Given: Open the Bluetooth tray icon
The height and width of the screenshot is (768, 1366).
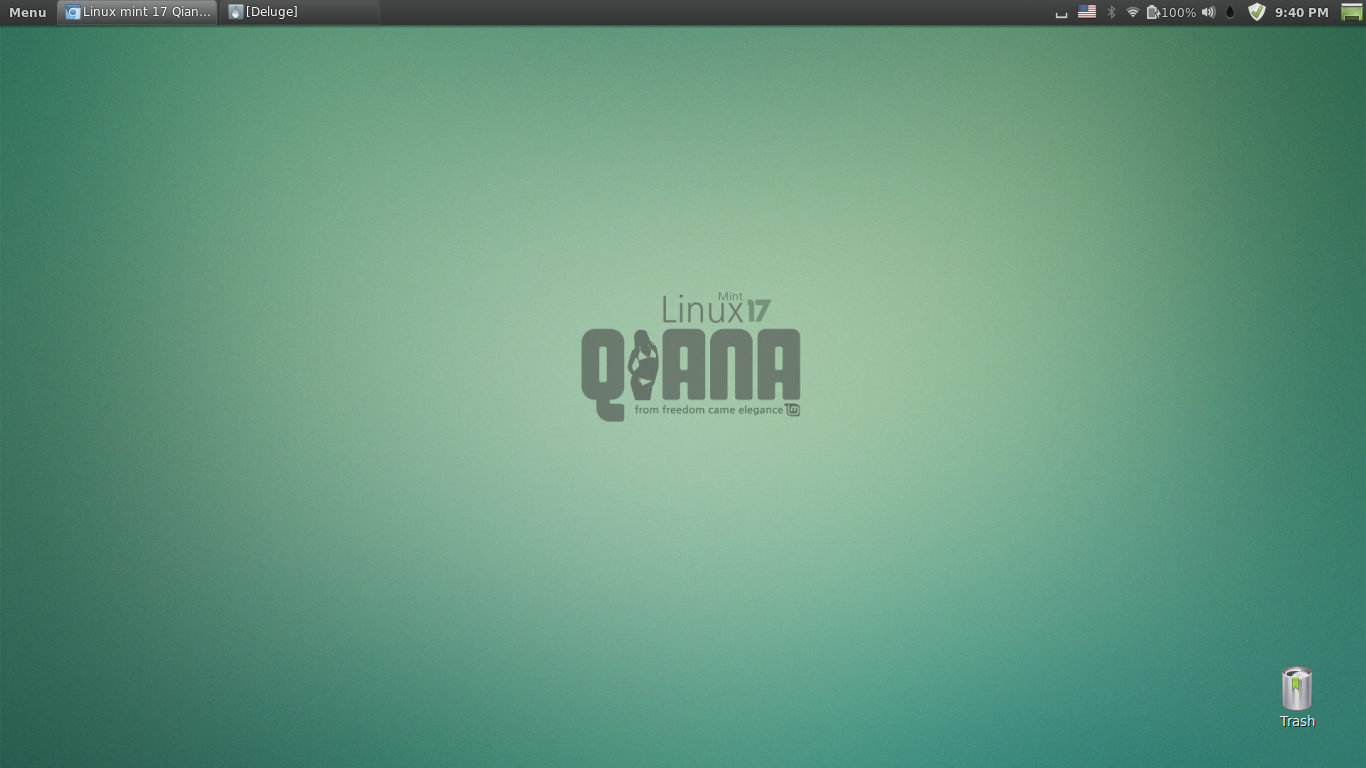Looking at the screenshot, I should [1111, 12].
